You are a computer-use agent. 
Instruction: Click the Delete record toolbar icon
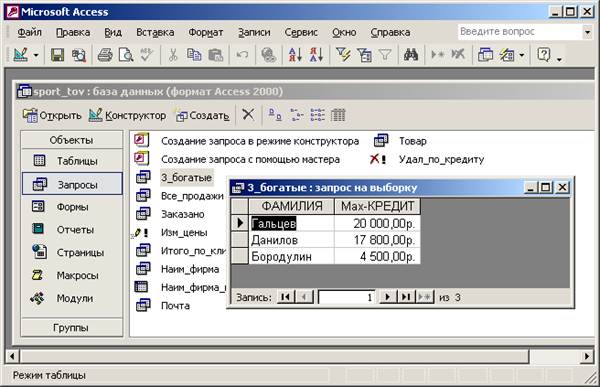(458, 55)
